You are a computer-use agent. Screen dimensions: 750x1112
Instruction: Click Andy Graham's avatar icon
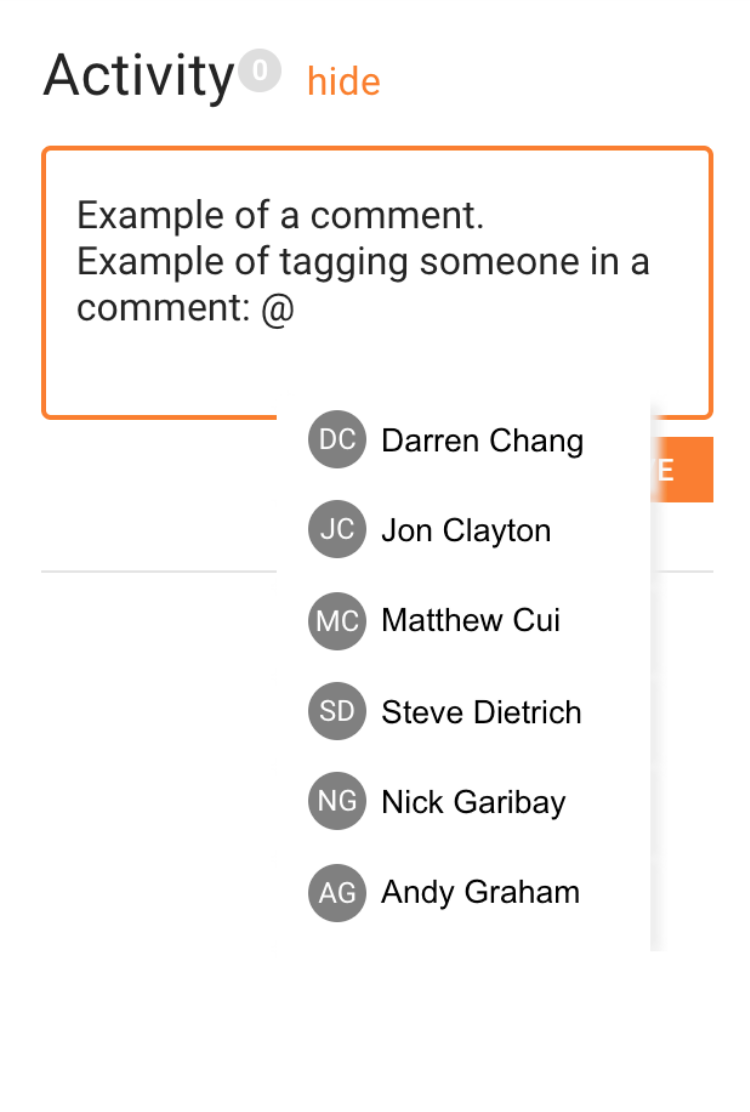point(337,892)
